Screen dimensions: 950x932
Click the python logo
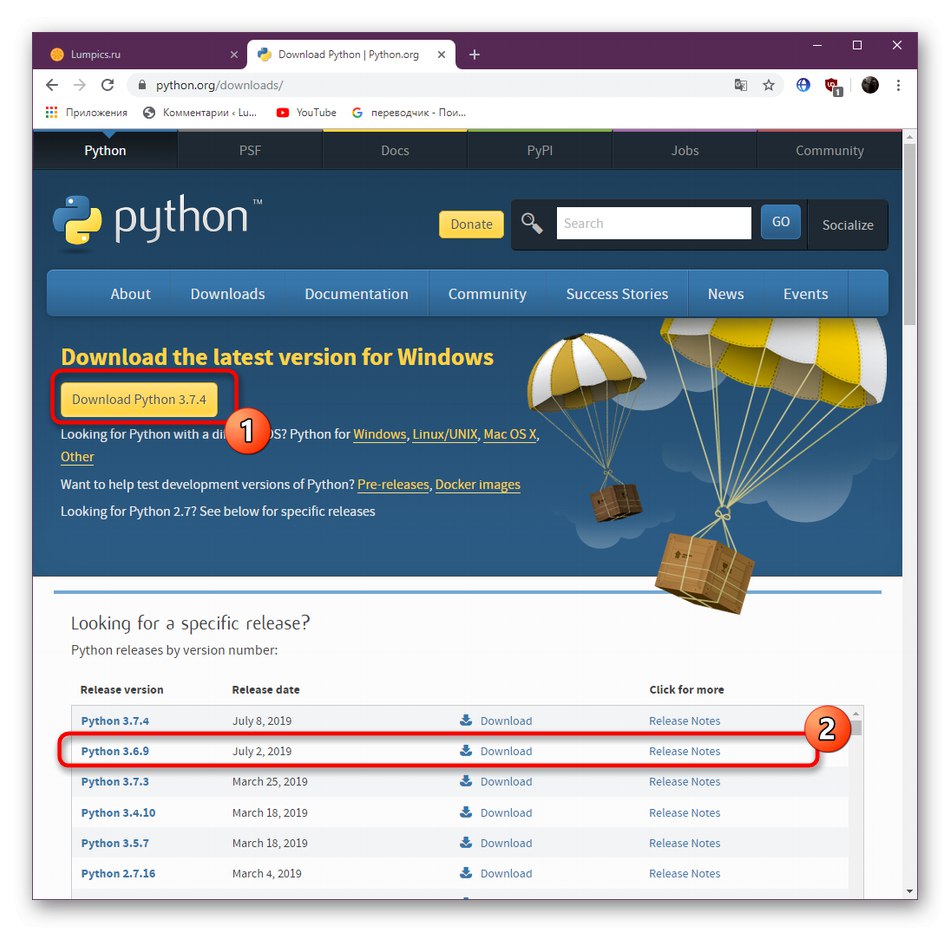point(158,221)
